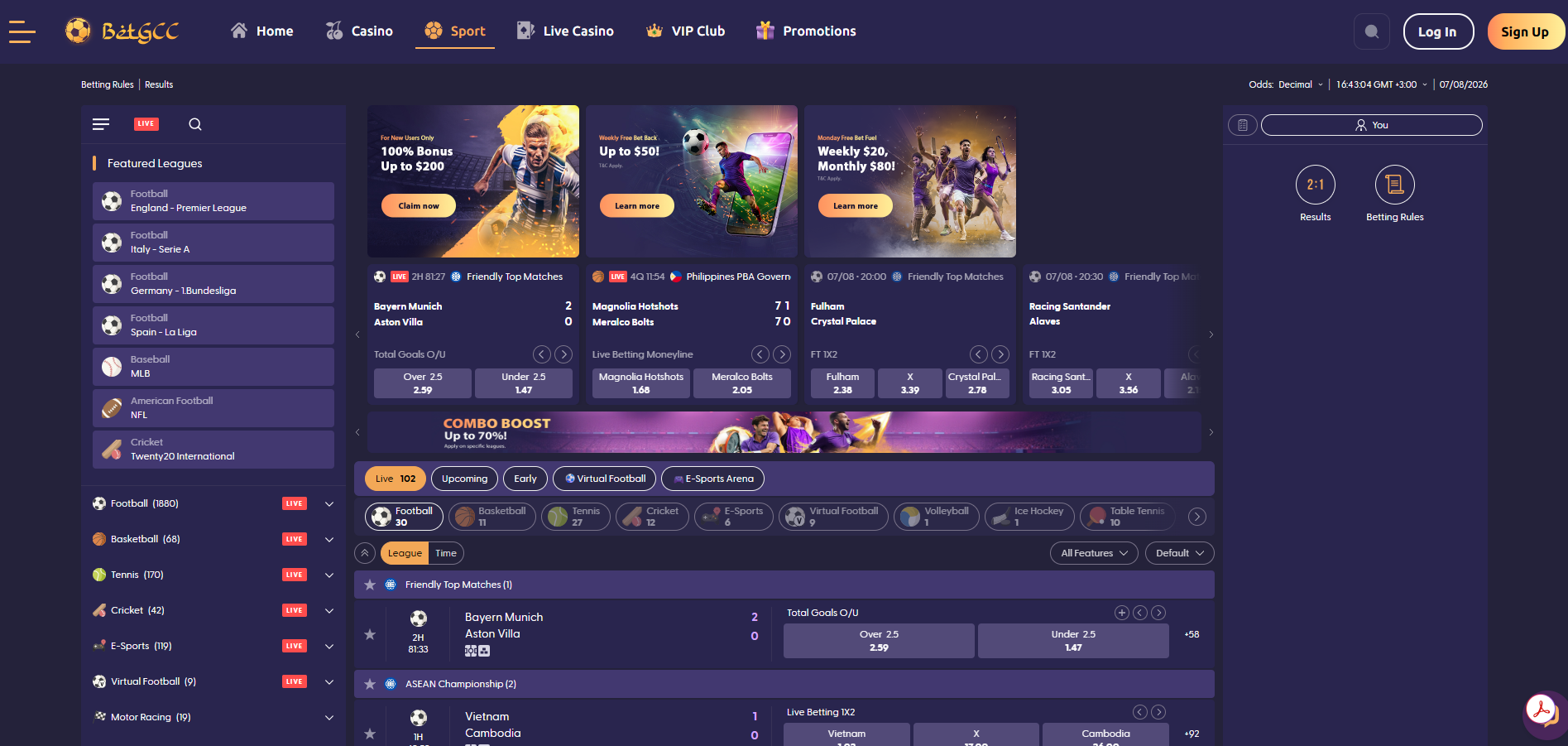The width and height of the screenshot is (1568, 746).
Task: Click the You account field in bet slip
Action: coord(1372,125)
